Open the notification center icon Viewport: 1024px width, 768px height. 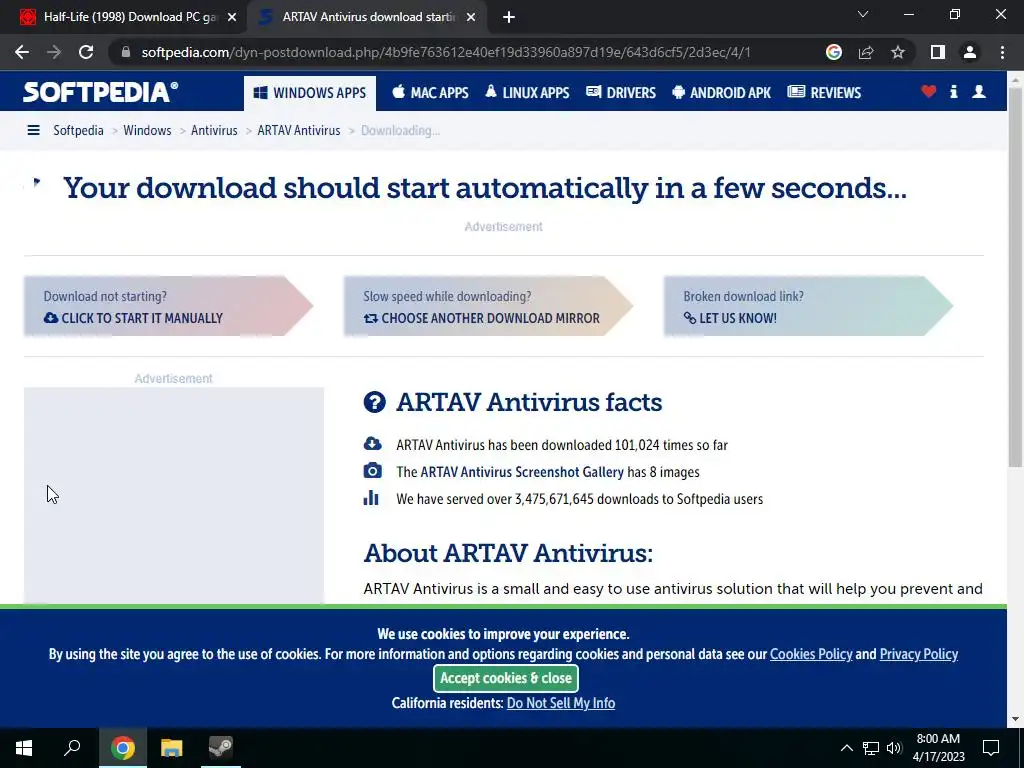[991, 748]
